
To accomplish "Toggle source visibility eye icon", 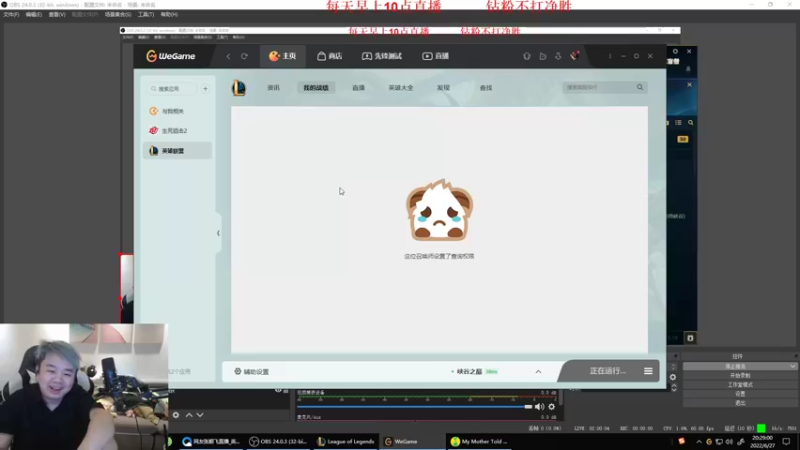I will point(278,390).
